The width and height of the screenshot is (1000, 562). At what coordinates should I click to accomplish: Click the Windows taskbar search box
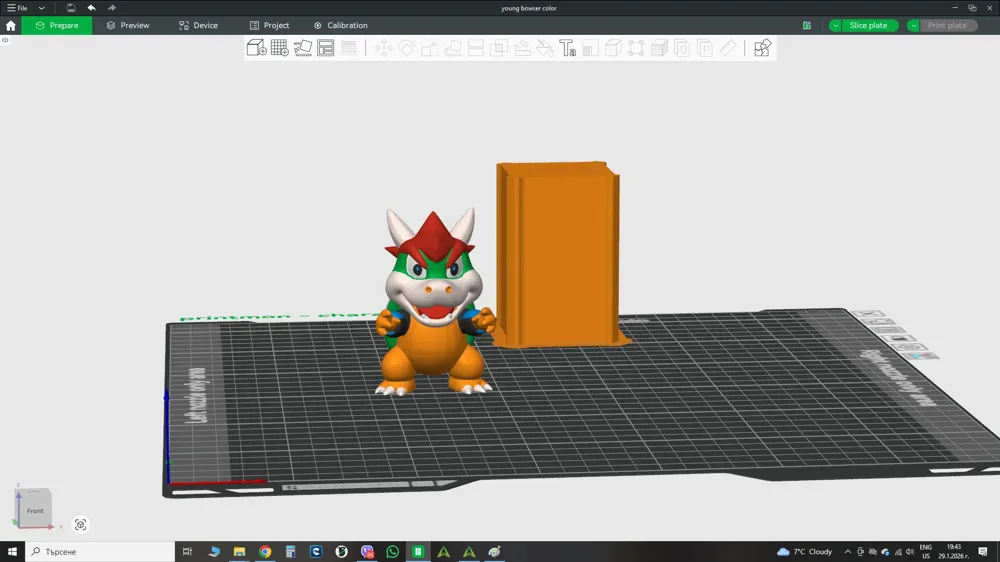100,552
